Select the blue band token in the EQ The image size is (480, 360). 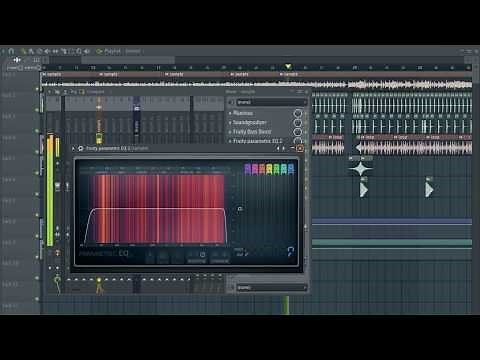click(291, 169)
